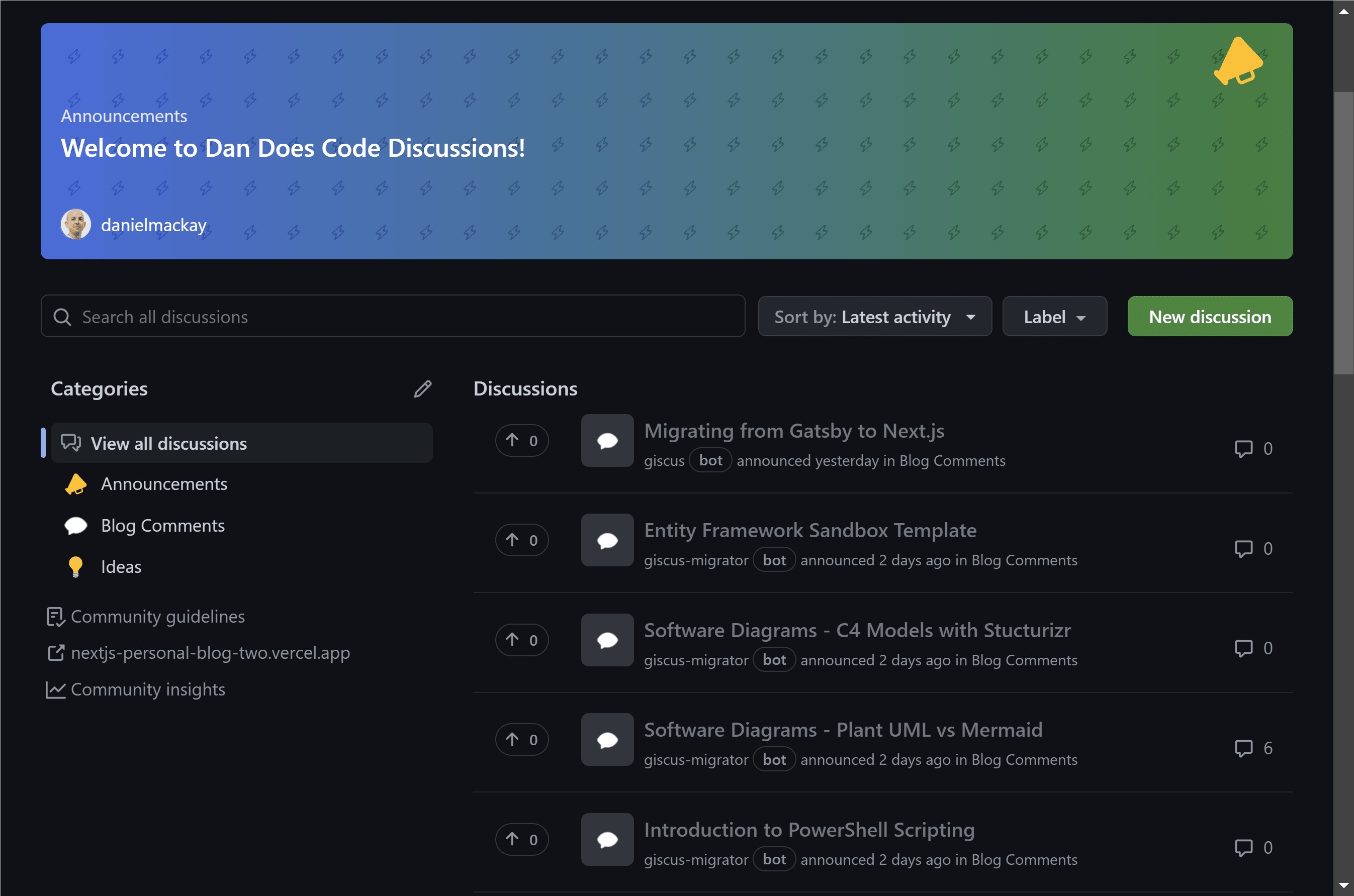Open Blog Comments link under Plant UML vs Mermaid

(1024, 760)
